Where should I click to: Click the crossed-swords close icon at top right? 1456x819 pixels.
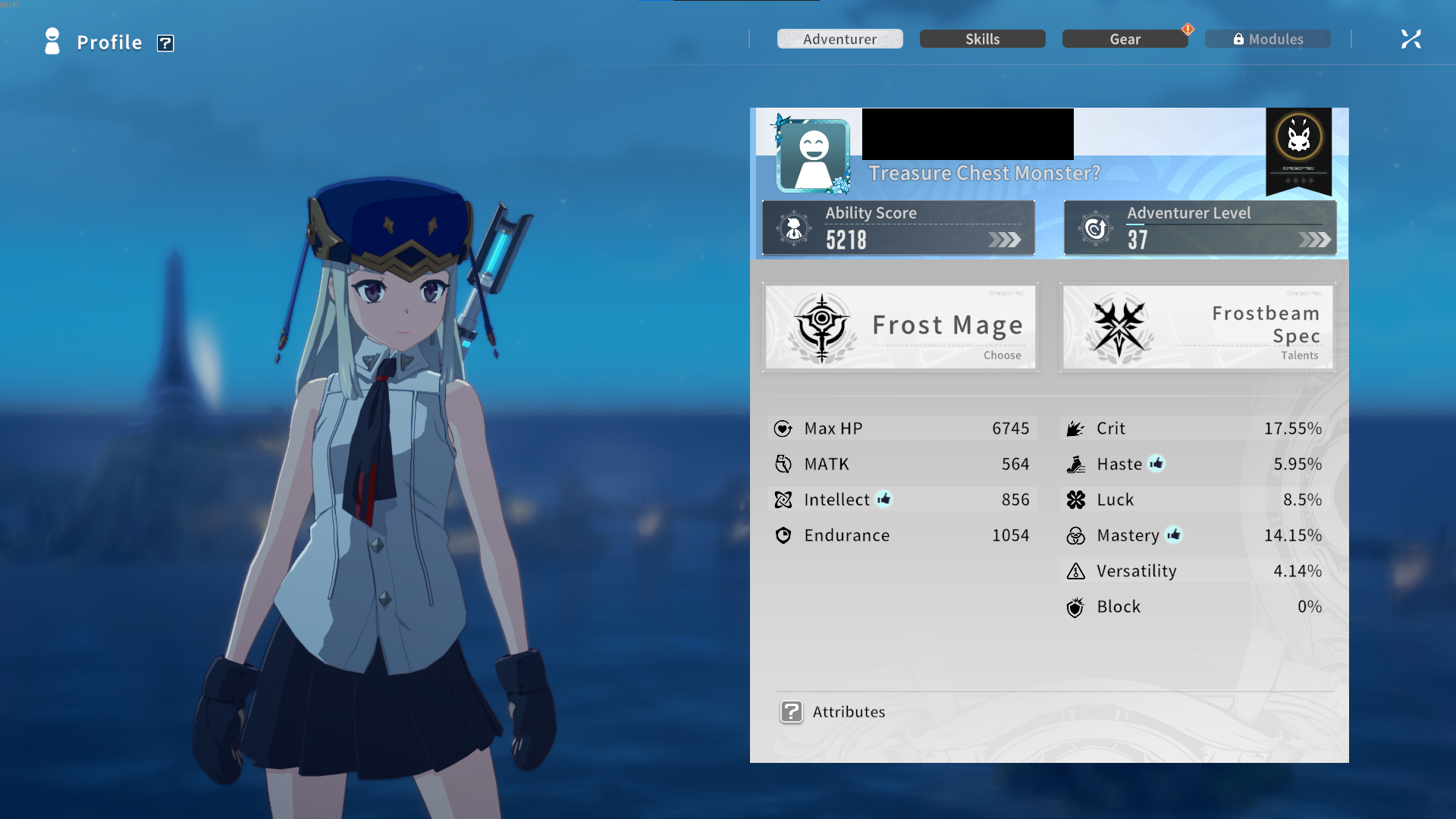click(1410, 39)
